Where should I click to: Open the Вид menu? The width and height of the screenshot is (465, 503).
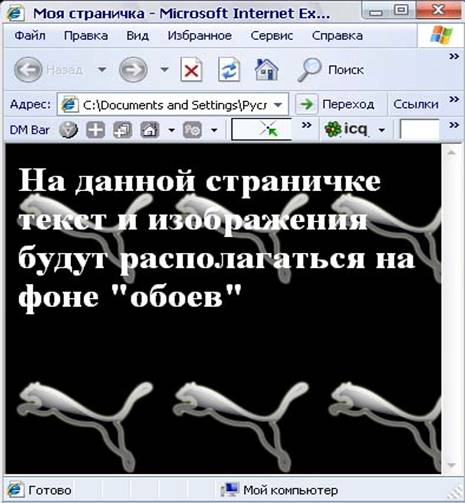(137, 35)
